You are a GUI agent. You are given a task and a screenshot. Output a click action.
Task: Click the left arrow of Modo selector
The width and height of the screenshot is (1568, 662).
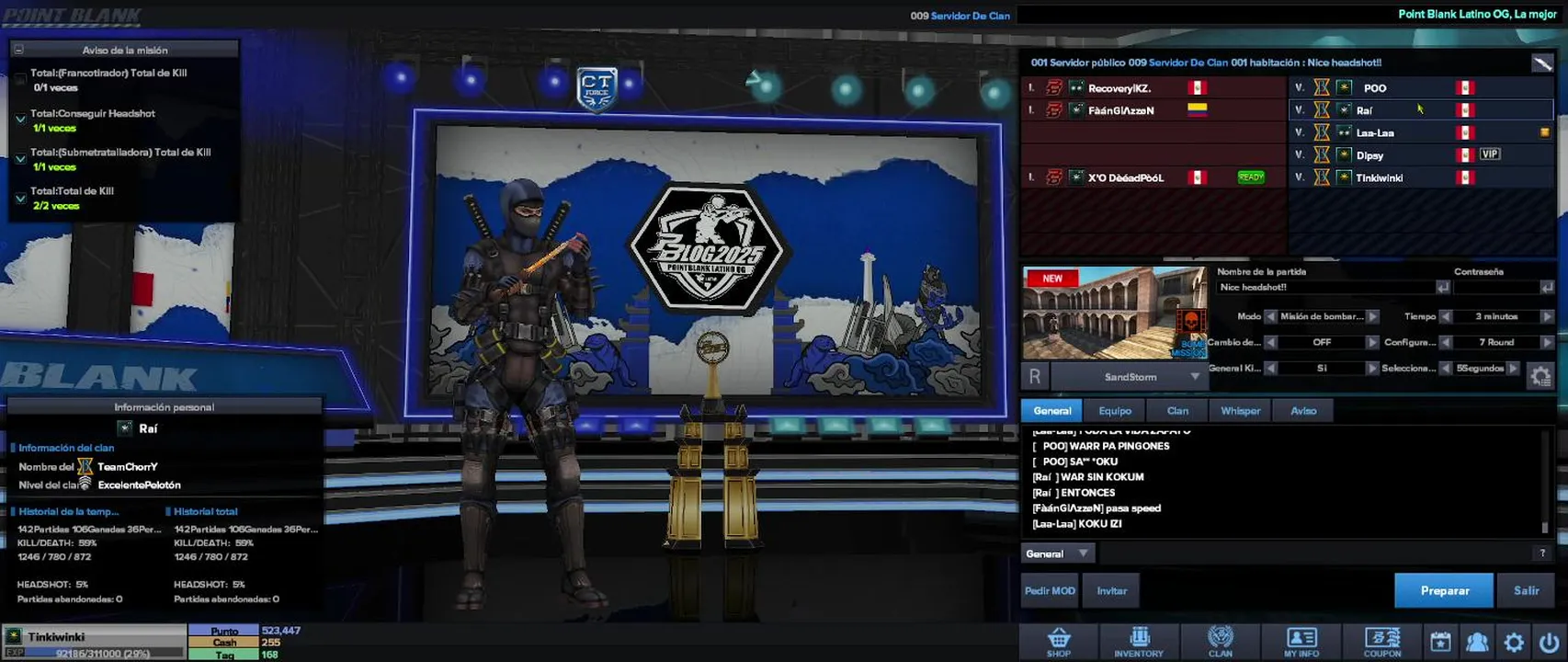click(x=1271, y=316)
